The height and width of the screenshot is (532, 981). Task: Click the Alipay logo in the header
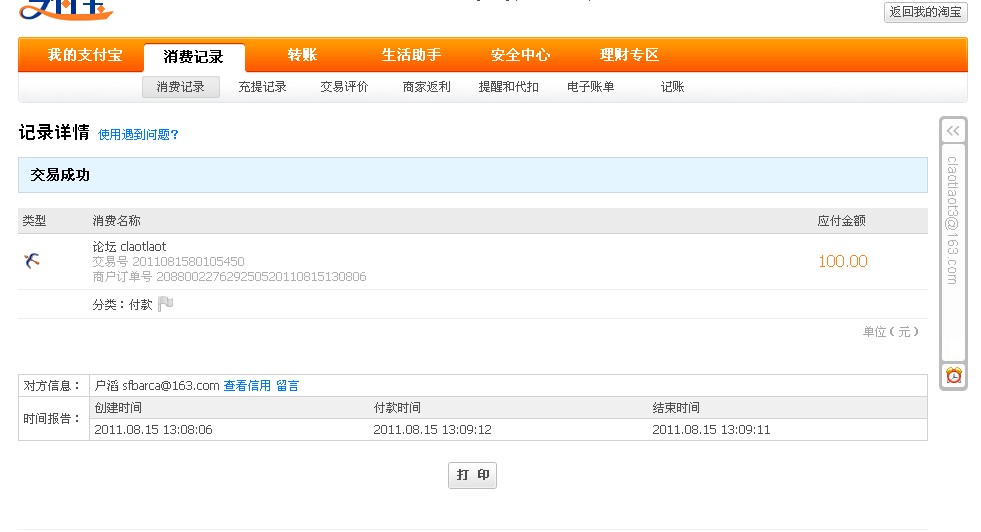pos(66,11)
